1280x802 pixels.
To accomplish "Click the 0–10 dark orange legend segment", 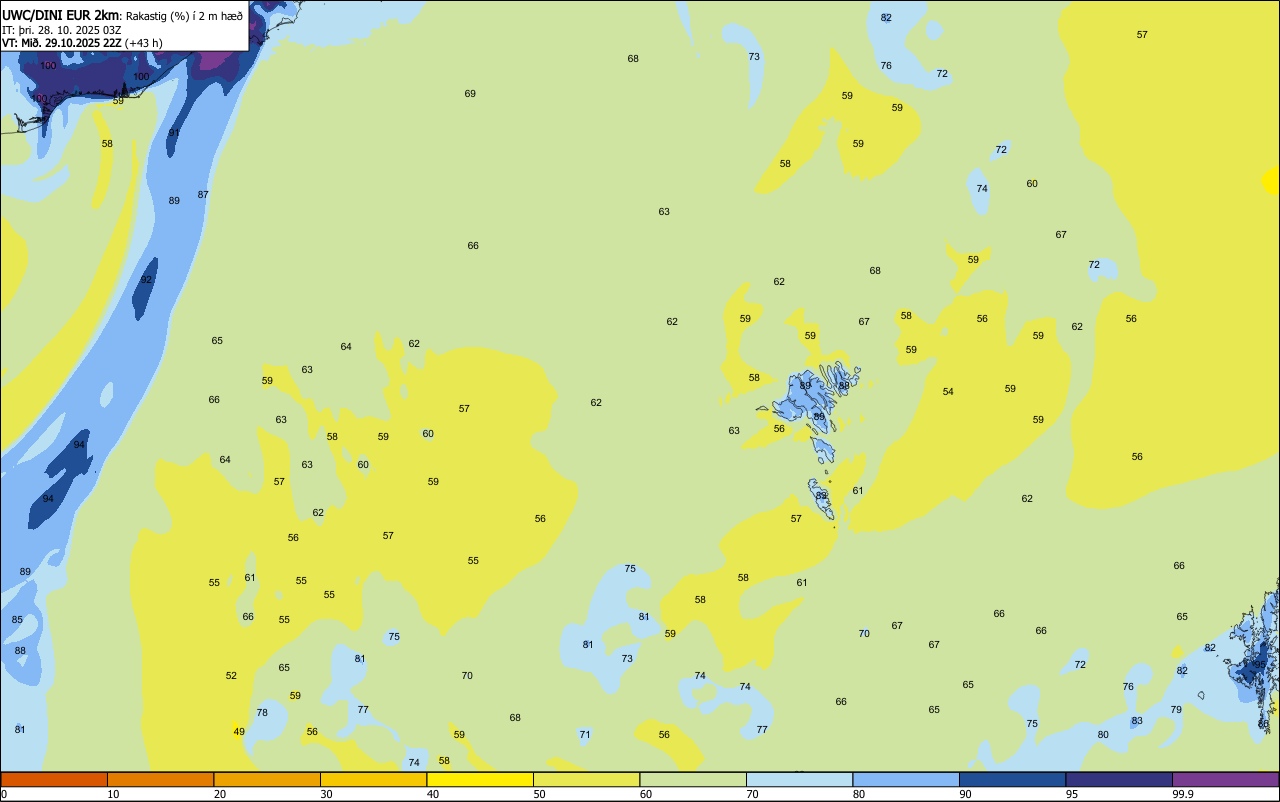I will 54,779.
